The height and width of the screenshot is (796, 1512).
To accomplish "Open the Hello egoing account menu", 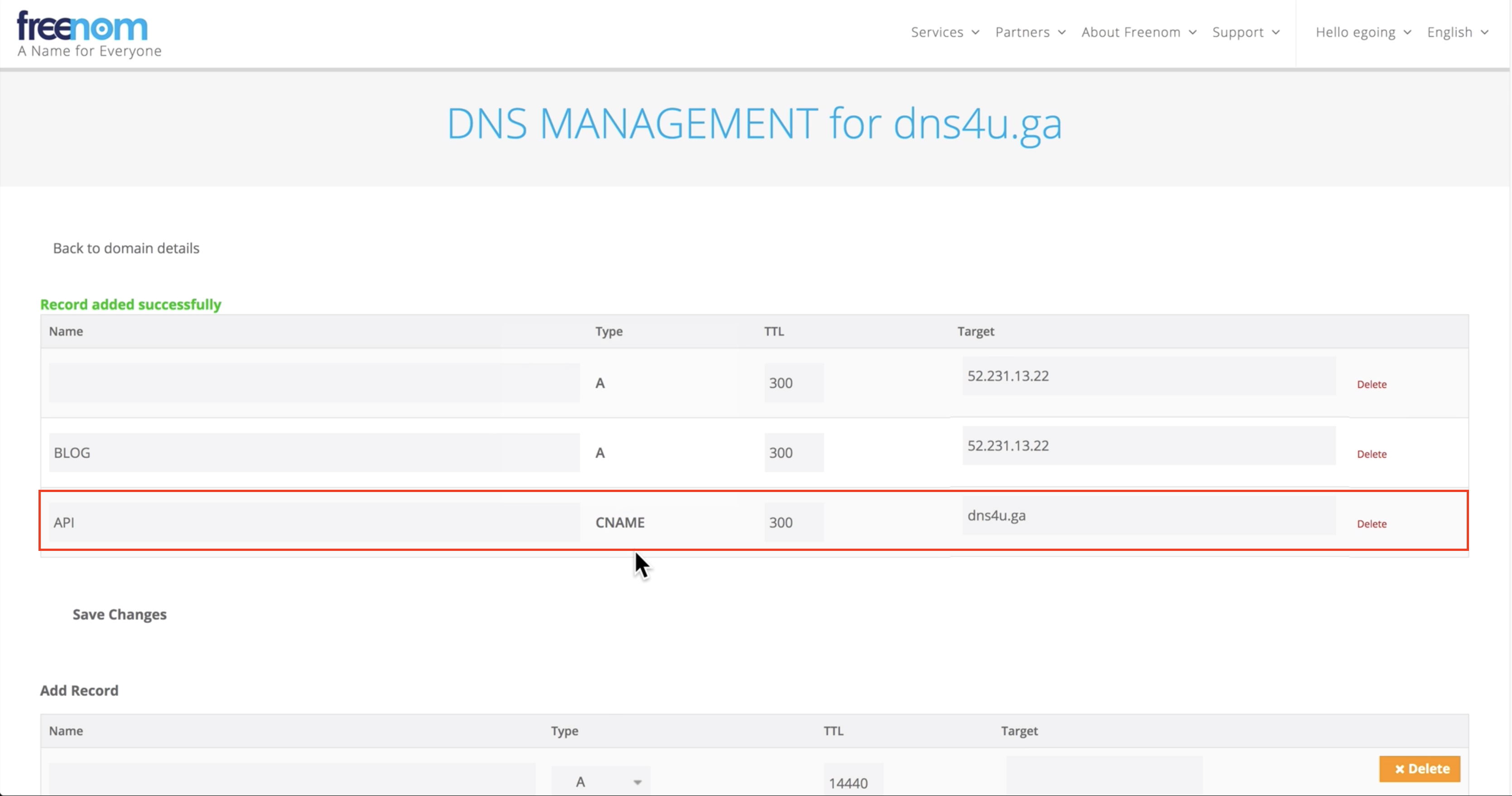I will pos(1362,32).
